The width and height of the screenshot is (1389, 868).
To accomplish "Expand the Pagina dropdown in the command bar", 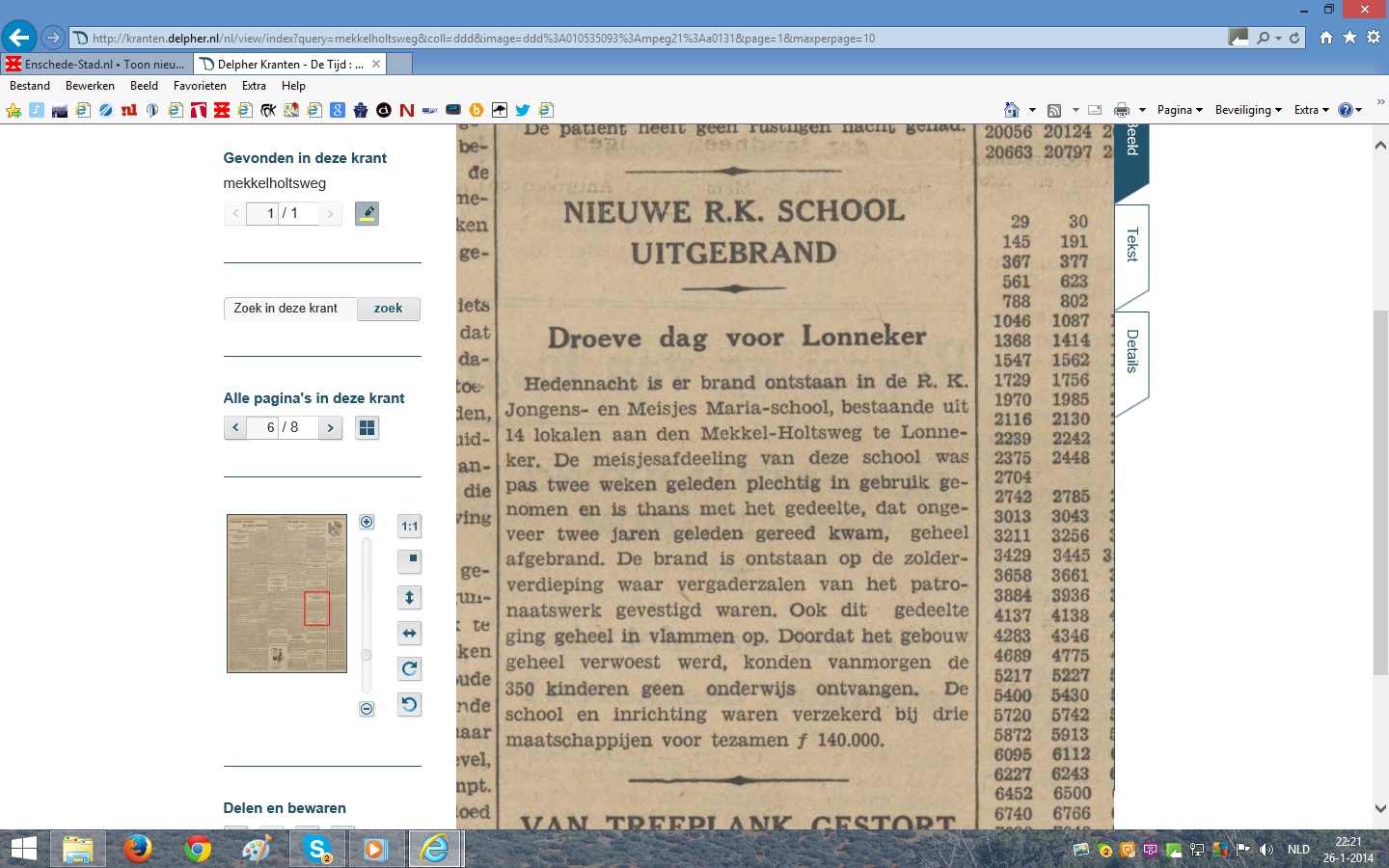I will pos(1180,110).
